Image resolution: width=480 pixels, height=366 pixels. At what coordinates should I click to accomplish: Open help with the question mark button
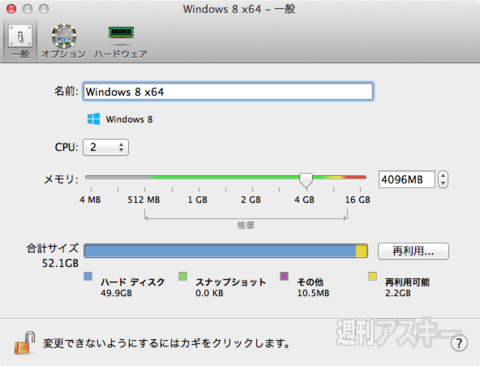(459, 343)
